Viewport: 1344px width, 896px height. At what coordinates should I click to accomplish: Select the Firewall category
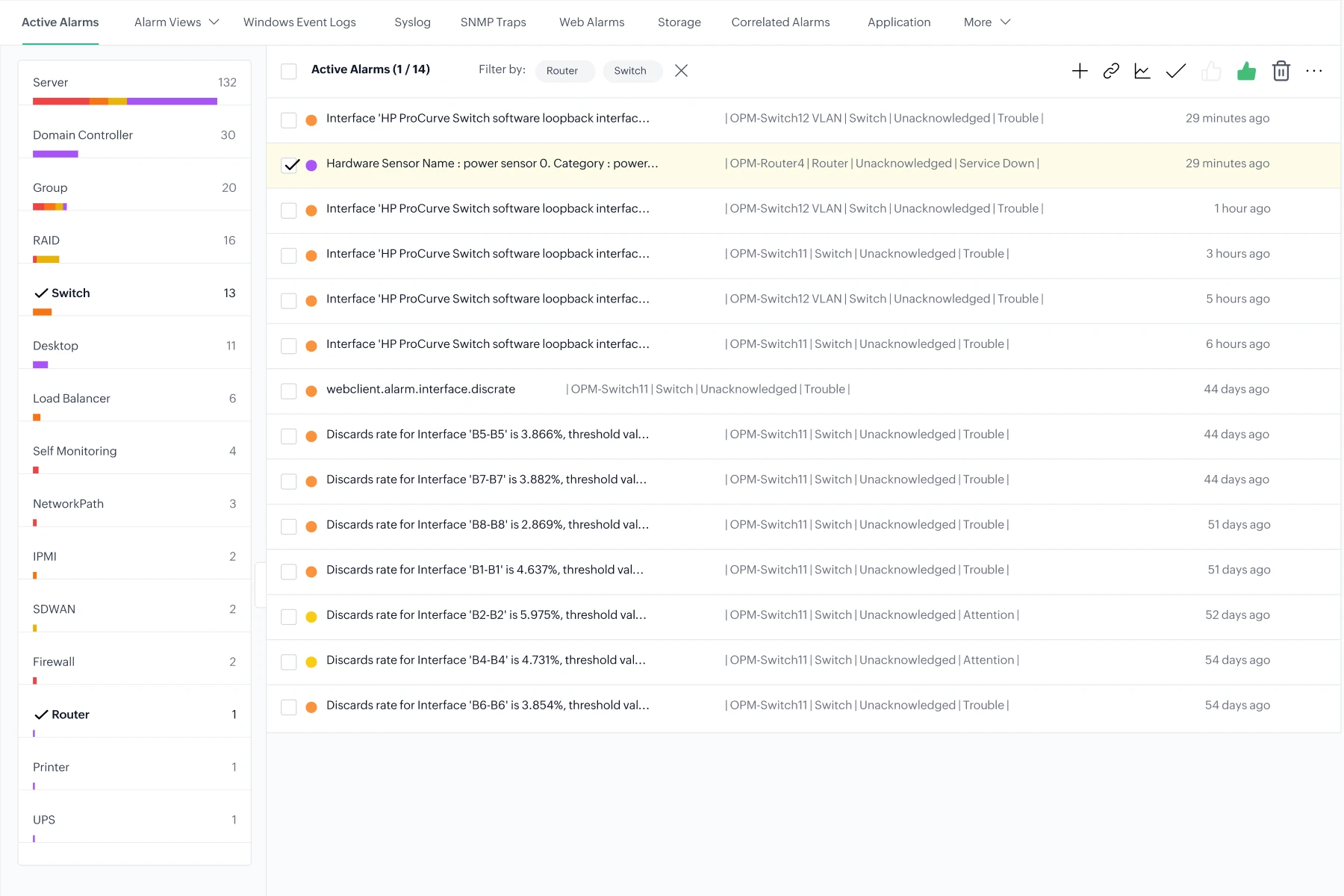point(134,662)
